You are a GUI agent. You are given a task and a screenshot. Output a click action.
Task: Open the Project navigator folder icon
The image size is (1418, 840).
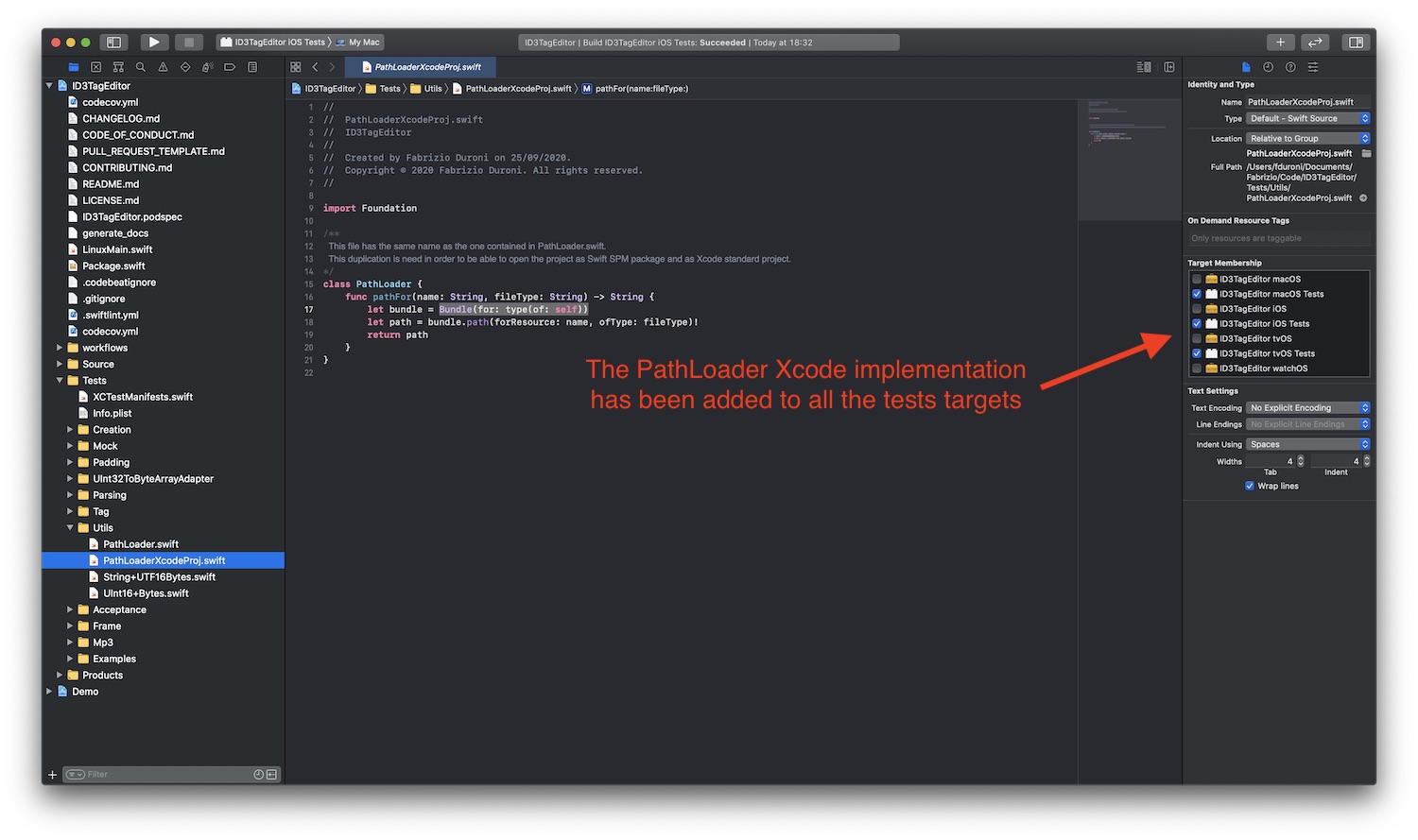74,67
